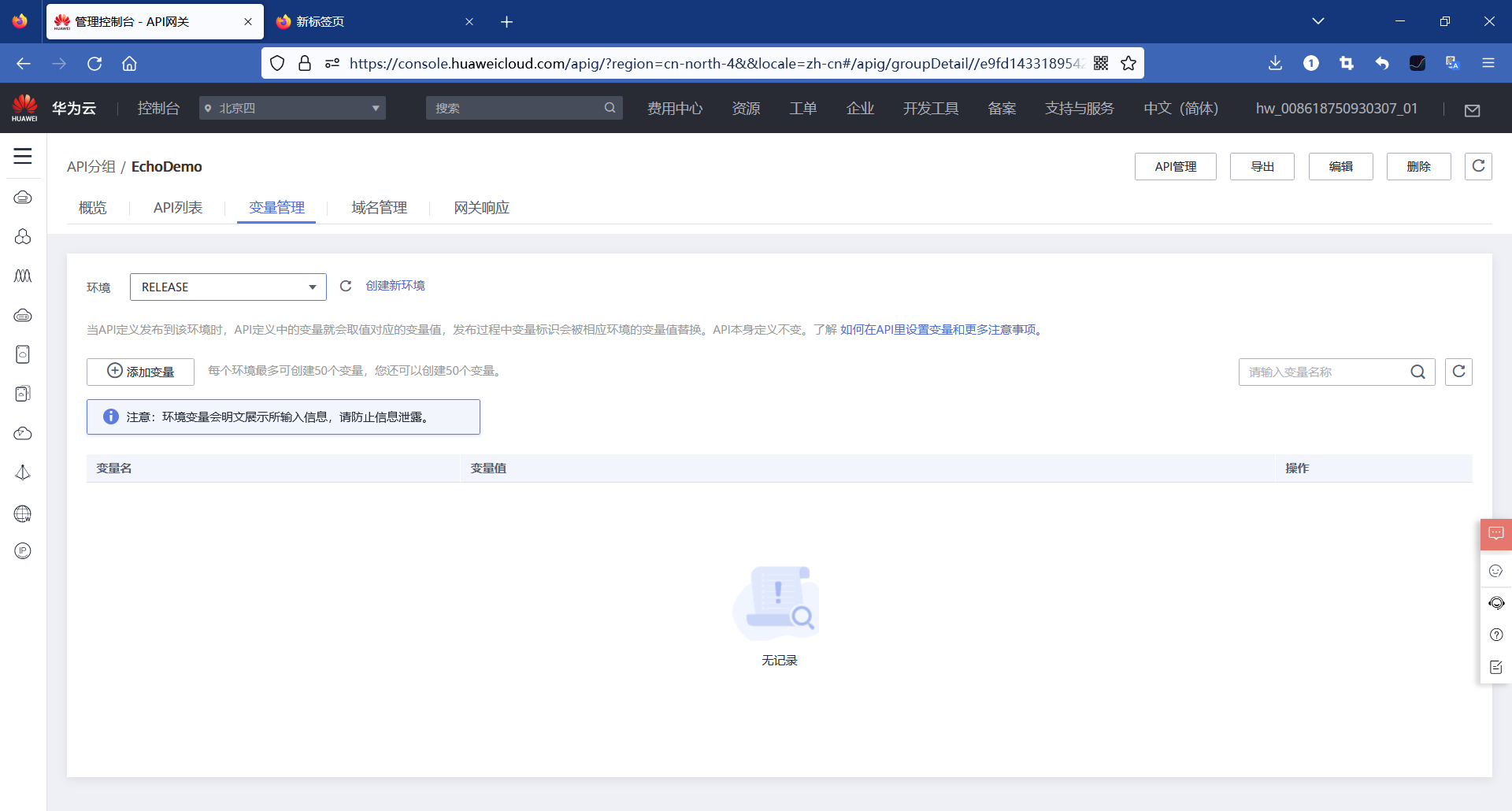
Task: Click the feedback chat icon on right edge
Action: pos(1495,534)
